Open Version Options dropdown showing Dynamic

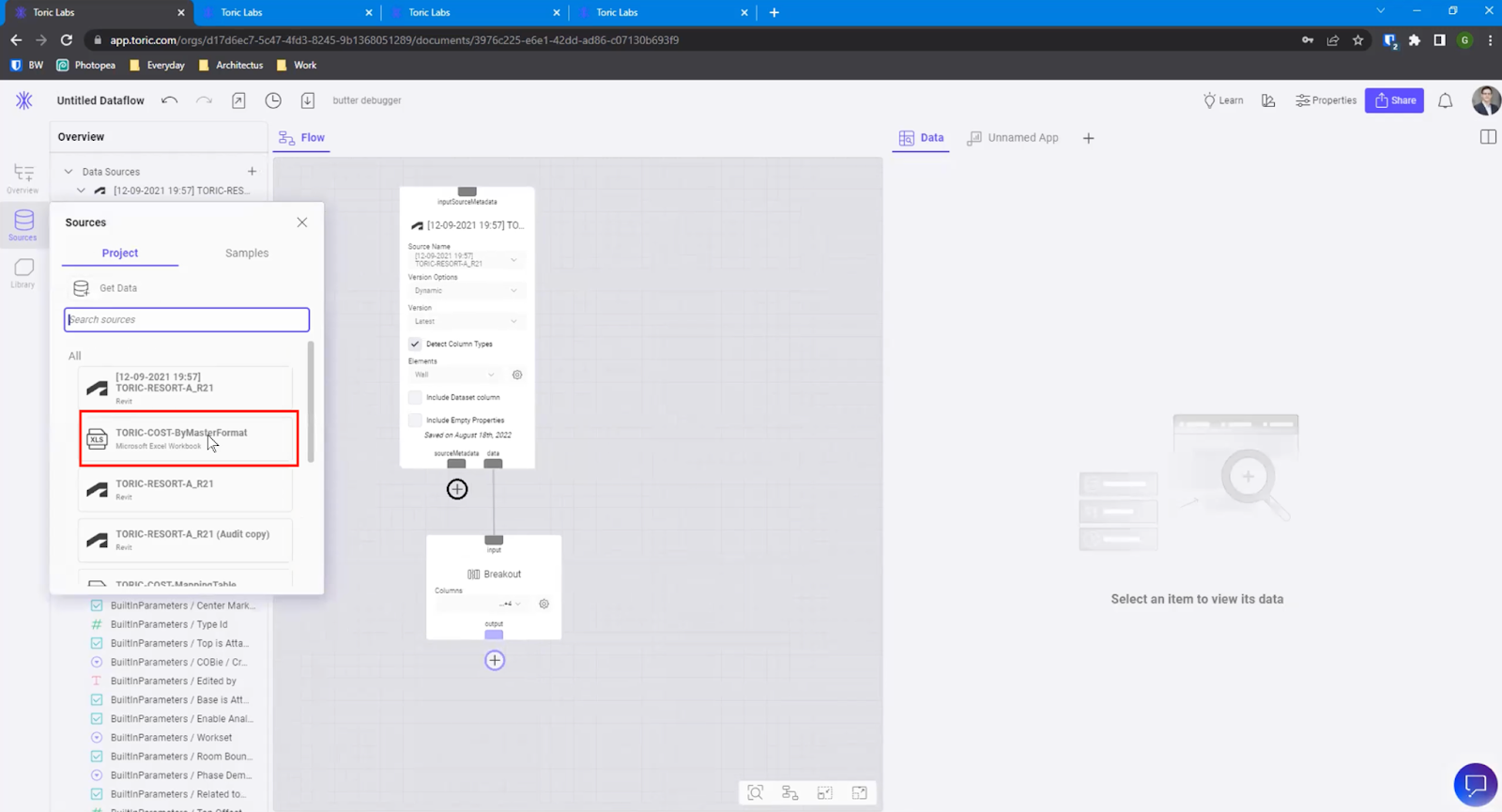pyautogui.click(x=466, y=290)
